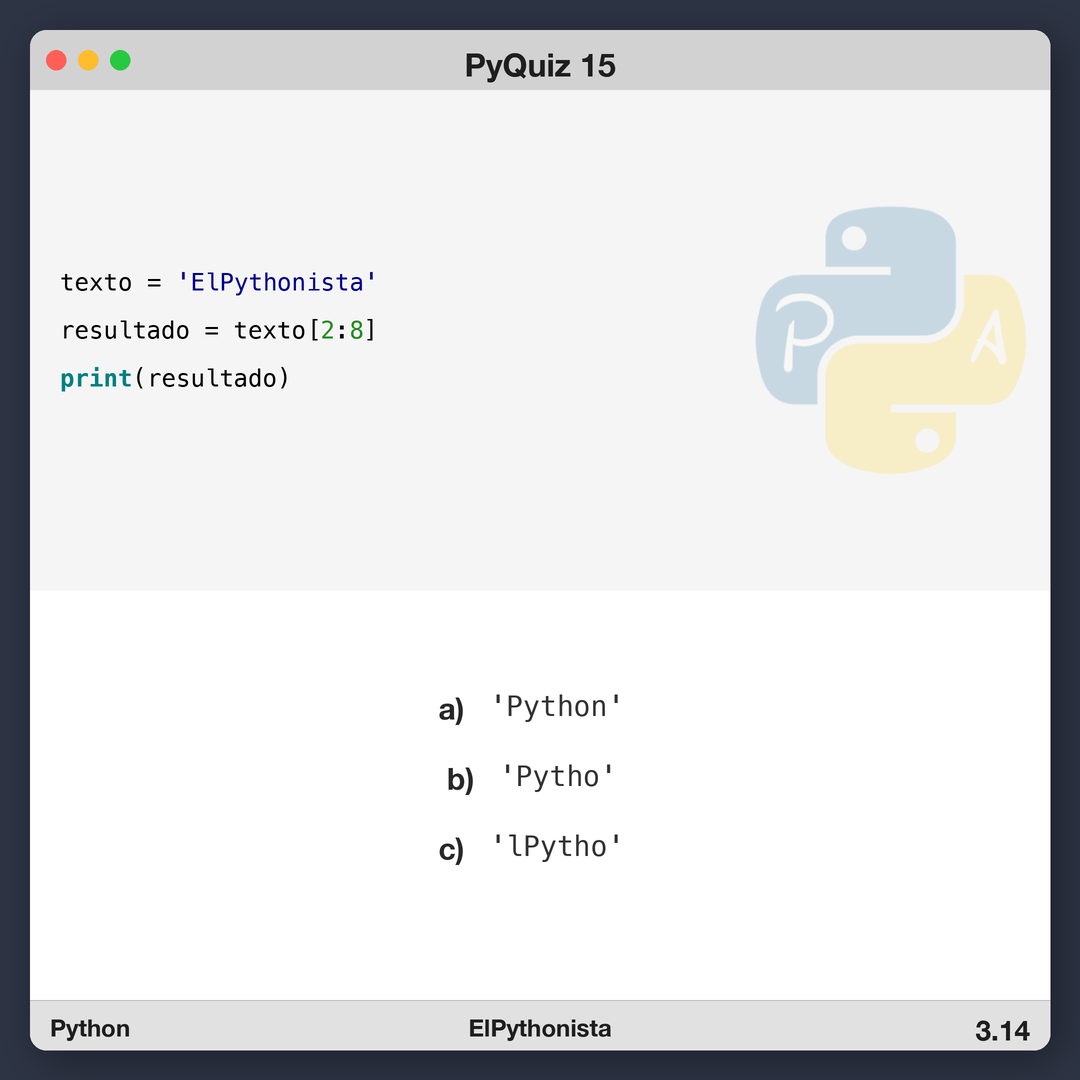Click the PyQuiz 15 window title
1080x1080 pixels.
pos(540,66)
